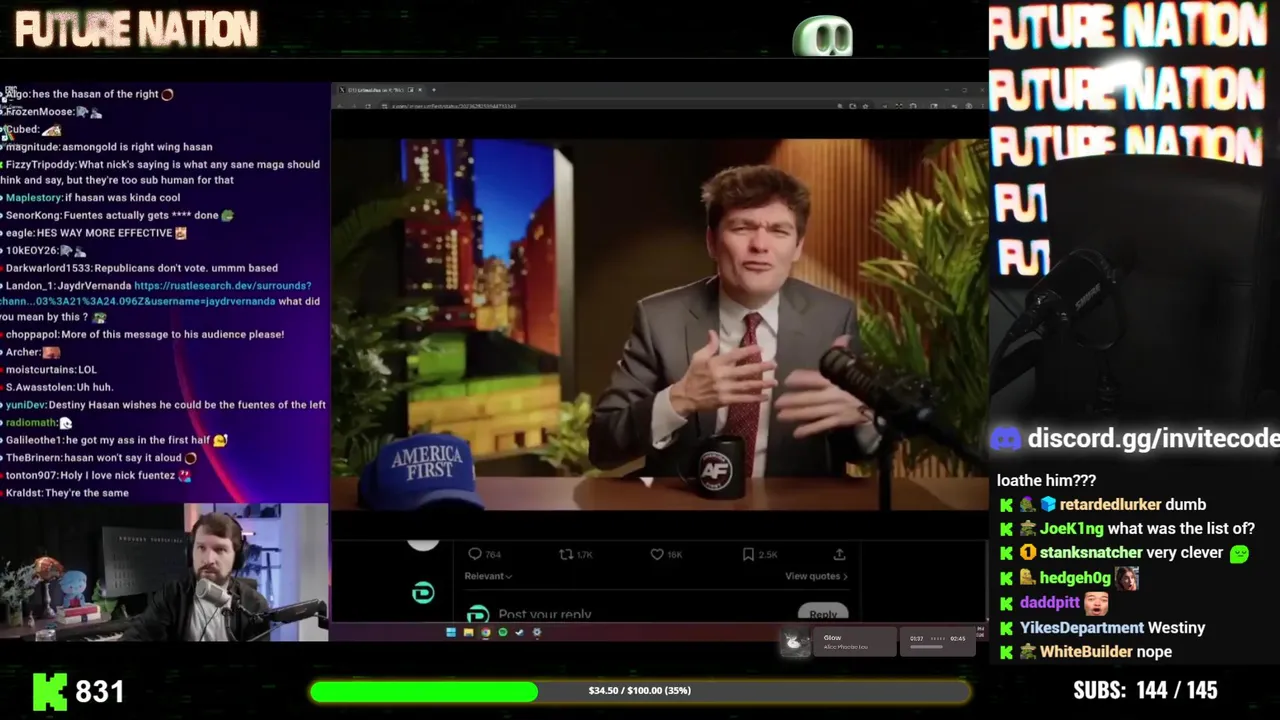This screenshot has height=720, width=1280.
Task: Click chat username choppapol
Action: [x=32, y=334]
